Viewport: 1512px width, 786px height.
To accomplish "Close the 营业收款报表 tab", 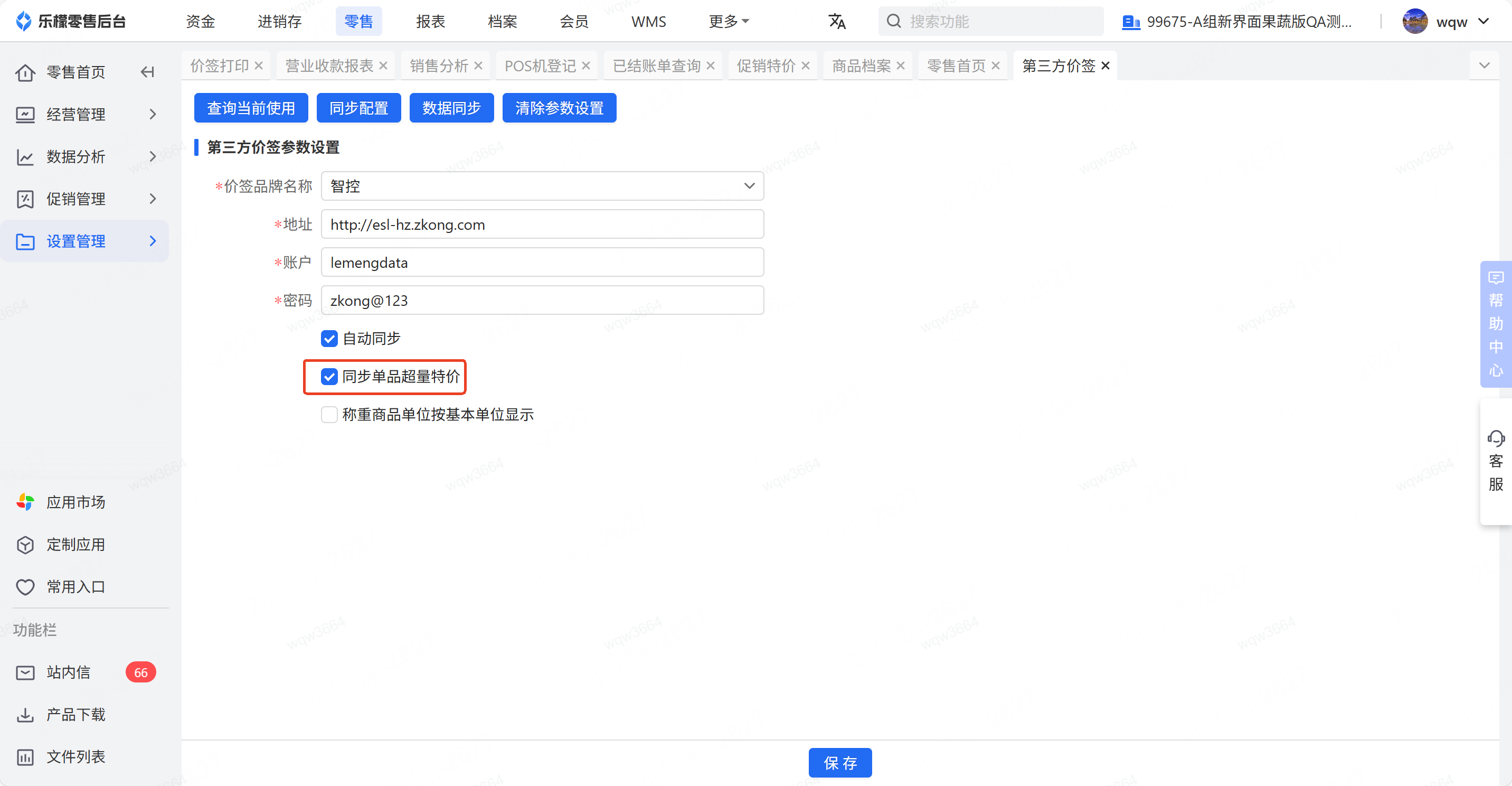I will pos(383,66).
